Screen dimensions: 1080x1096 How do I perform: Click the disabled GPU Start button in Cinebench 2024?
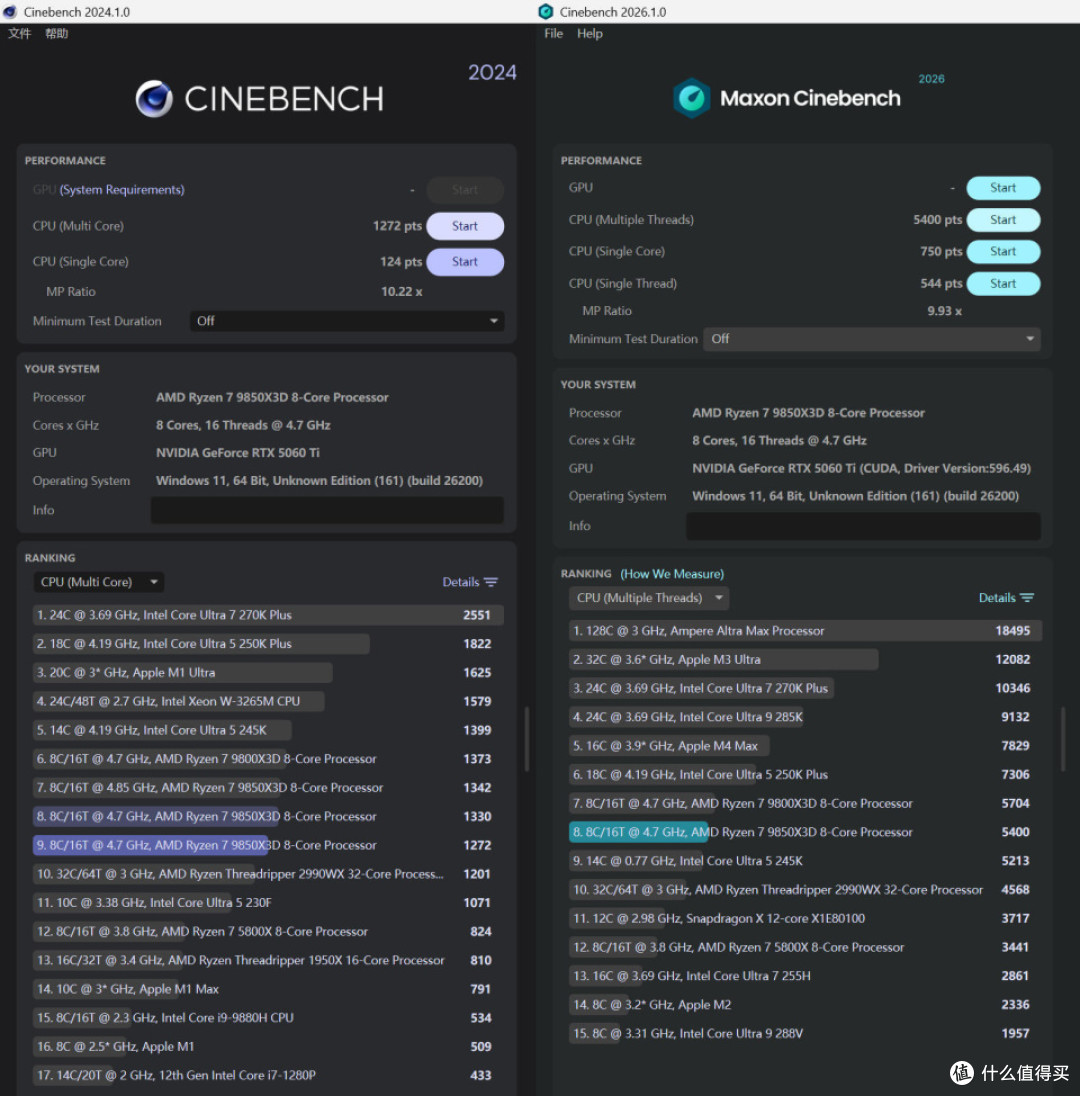pos(465,189)
